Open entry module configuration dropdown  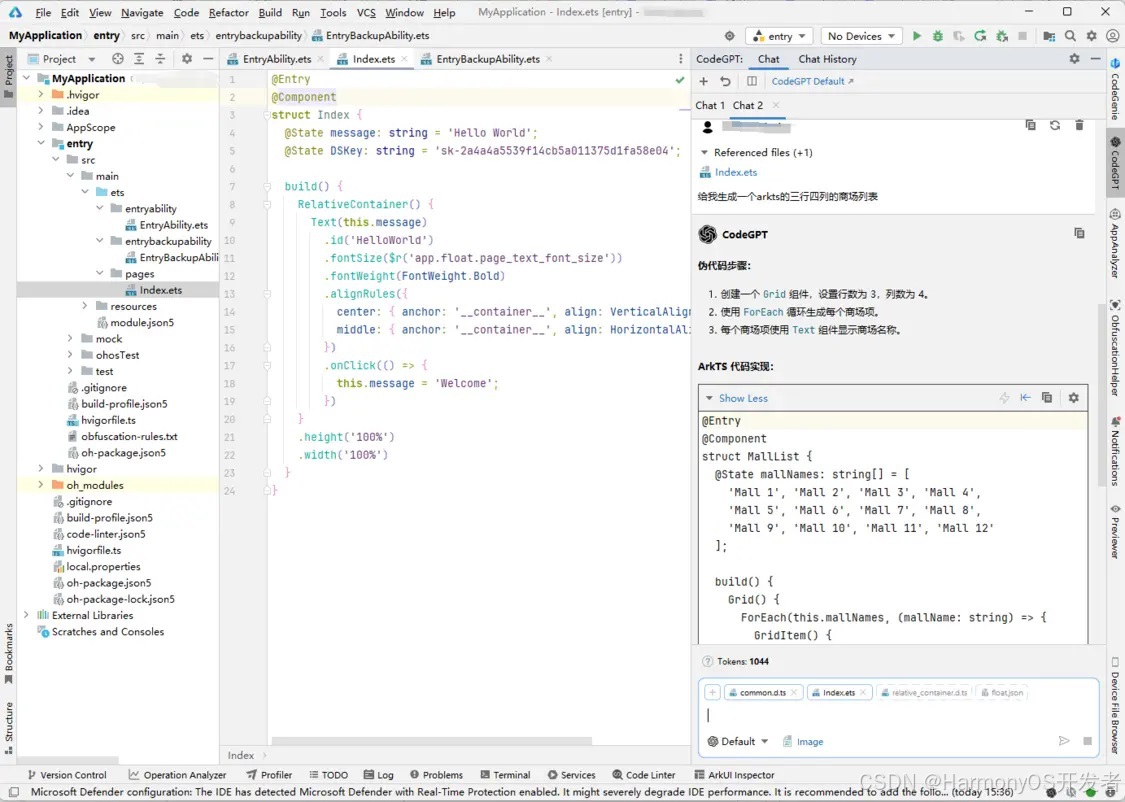[780, 36]
